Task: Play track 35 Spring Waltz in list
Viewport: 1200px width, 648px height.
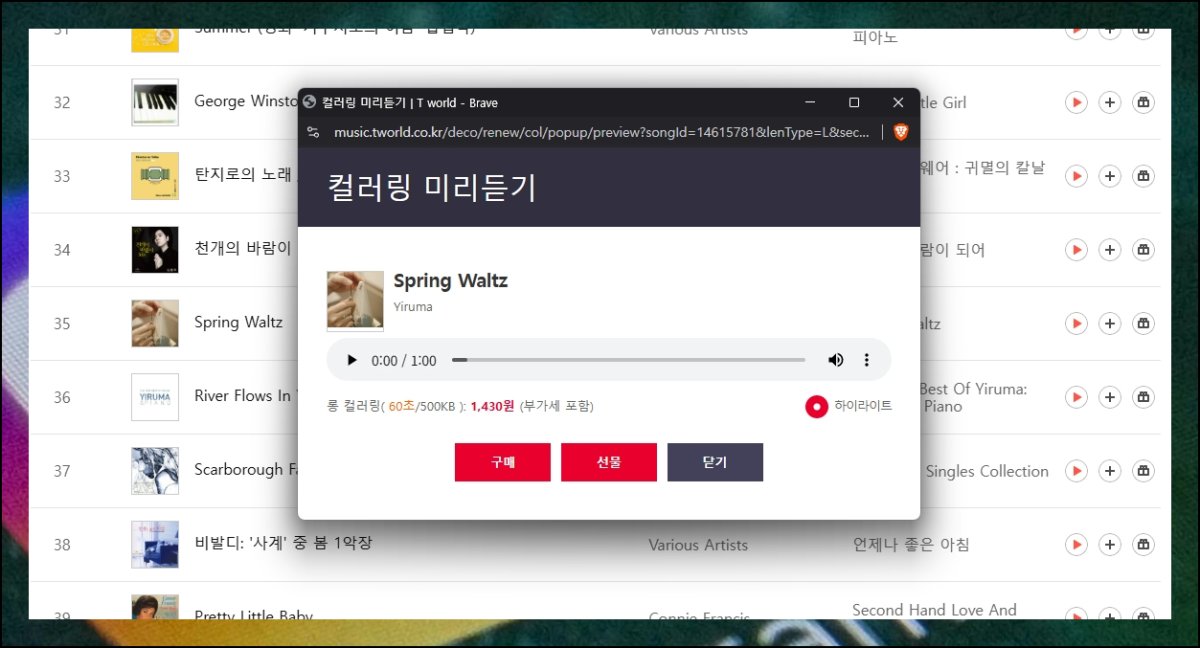Action: [1076, 323]
